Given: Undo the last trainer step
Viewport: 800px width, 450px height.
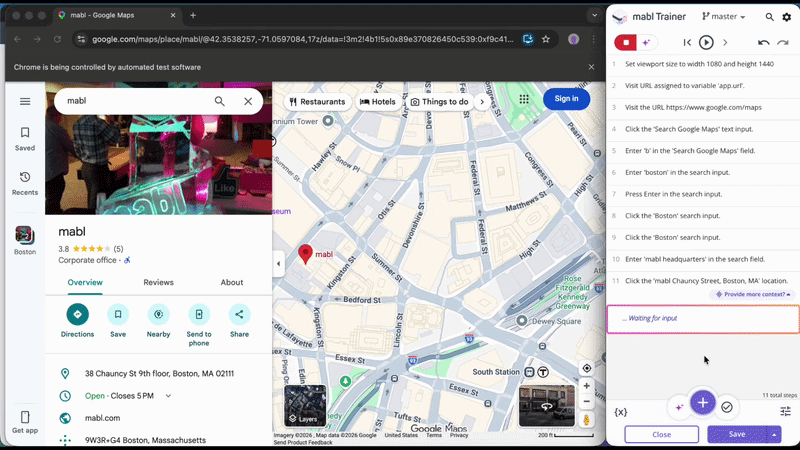Looking at the screenshot, I should pos(764,43).
